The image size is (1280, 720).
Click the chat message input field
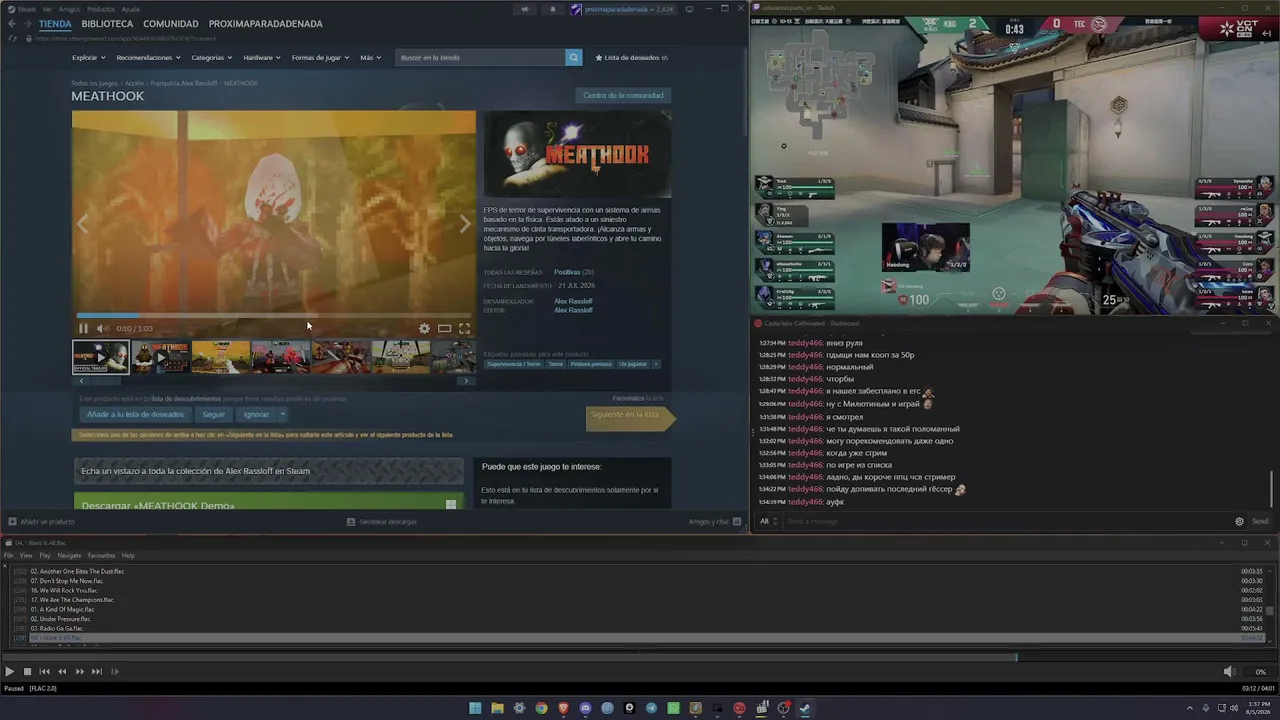tap(1007, 521)
